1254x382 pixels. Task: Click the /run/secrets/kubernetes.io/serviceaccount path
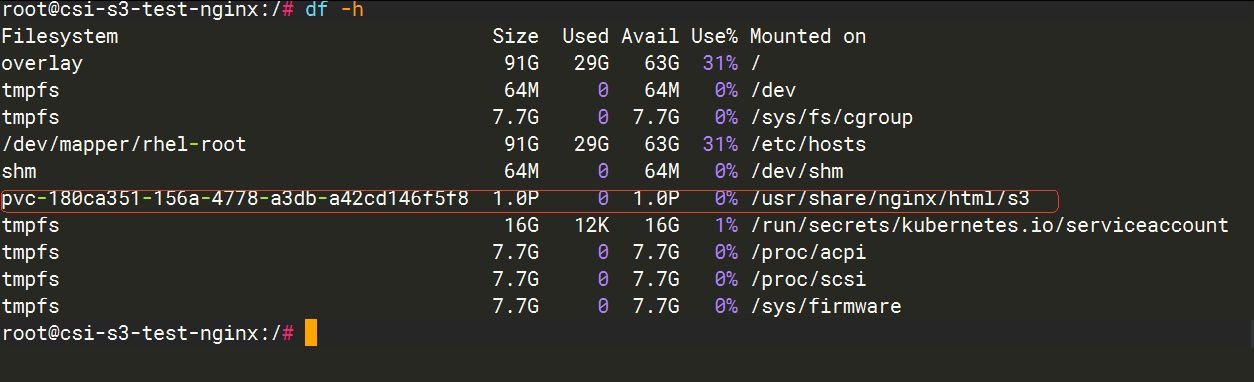click(989, 225)
